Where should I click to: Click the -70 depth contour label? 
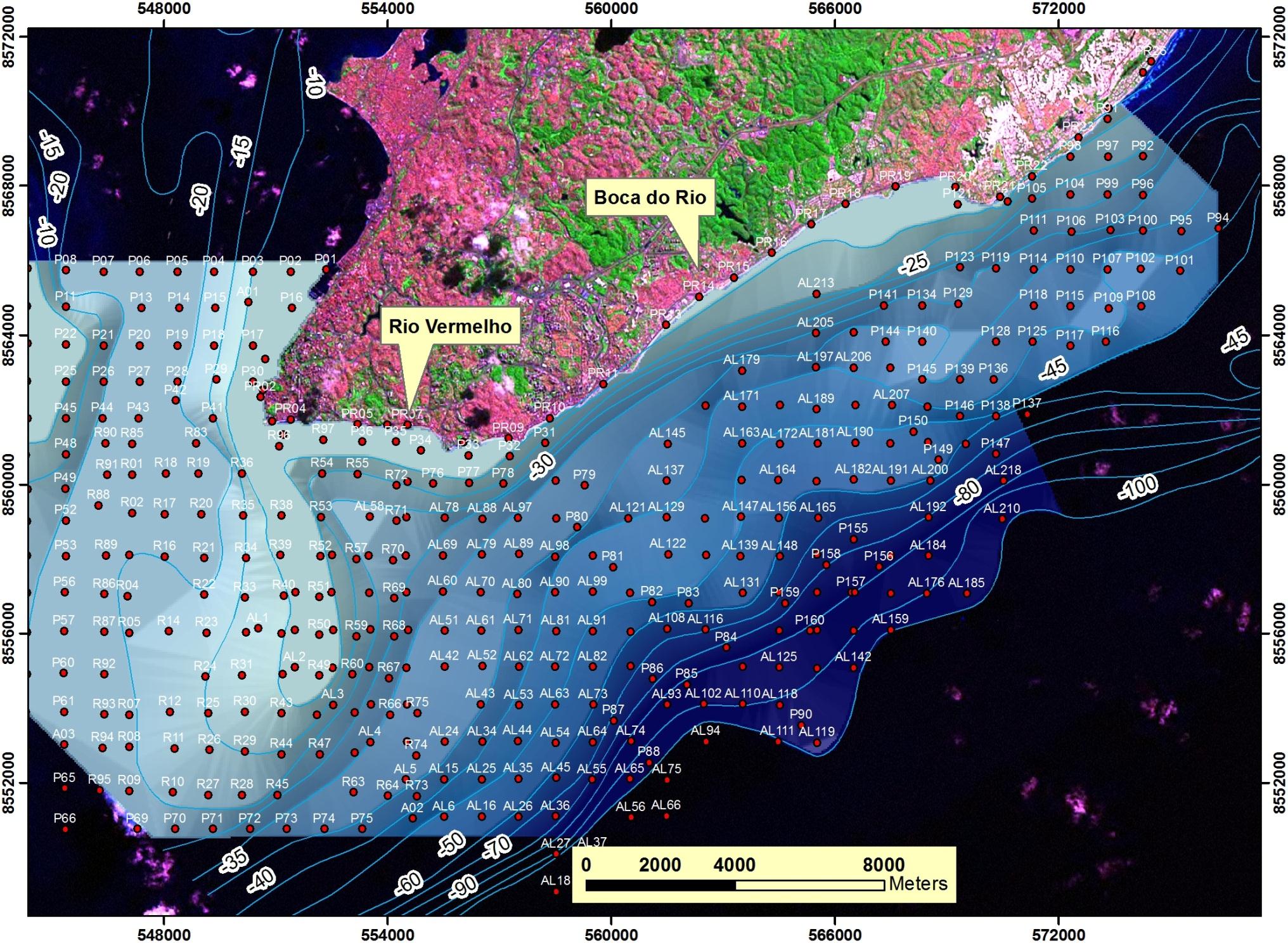(x=496, y=847)
